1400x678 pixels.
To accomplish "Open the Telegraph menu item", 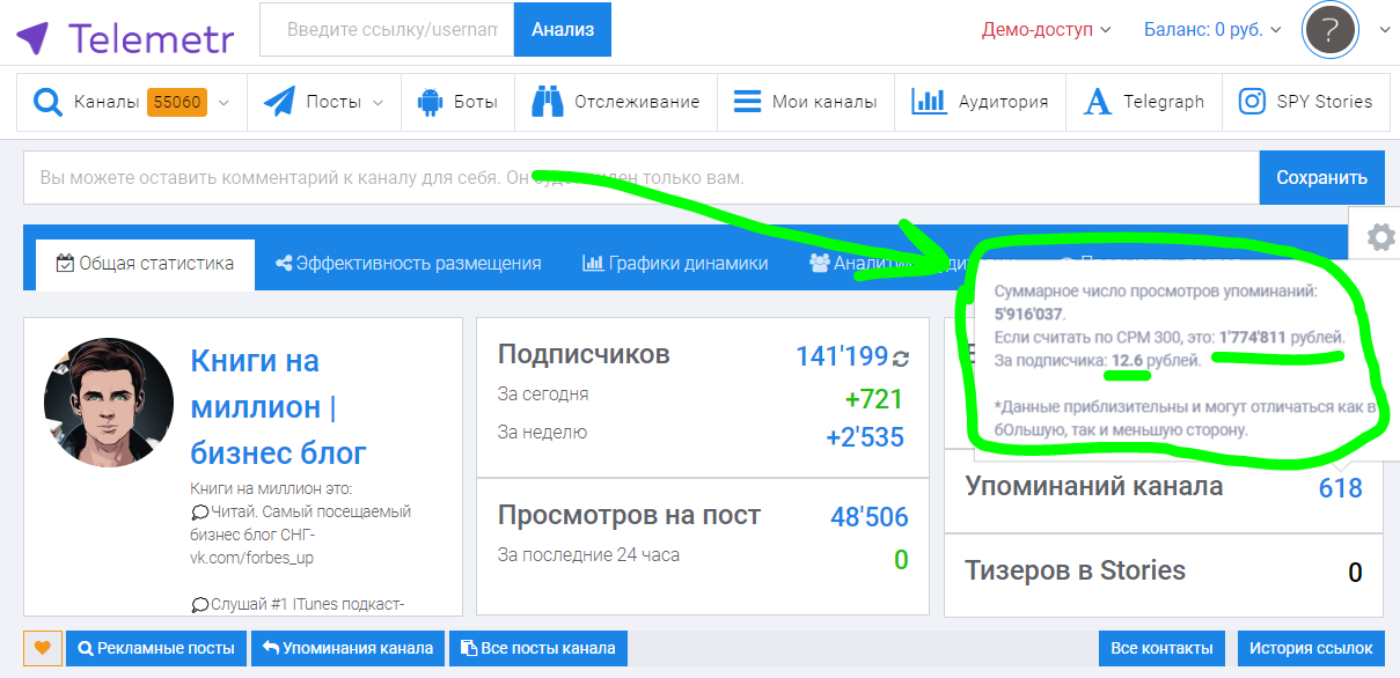I will [1144, 102].
